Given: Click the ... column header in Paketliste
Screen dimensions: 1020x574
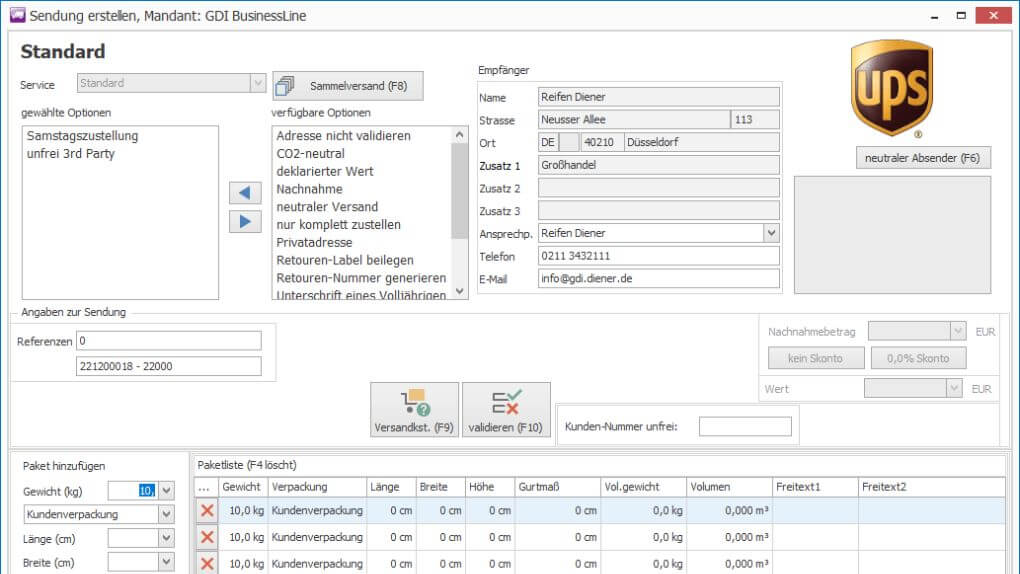Looking at the screenshot, I should point(205,487).
